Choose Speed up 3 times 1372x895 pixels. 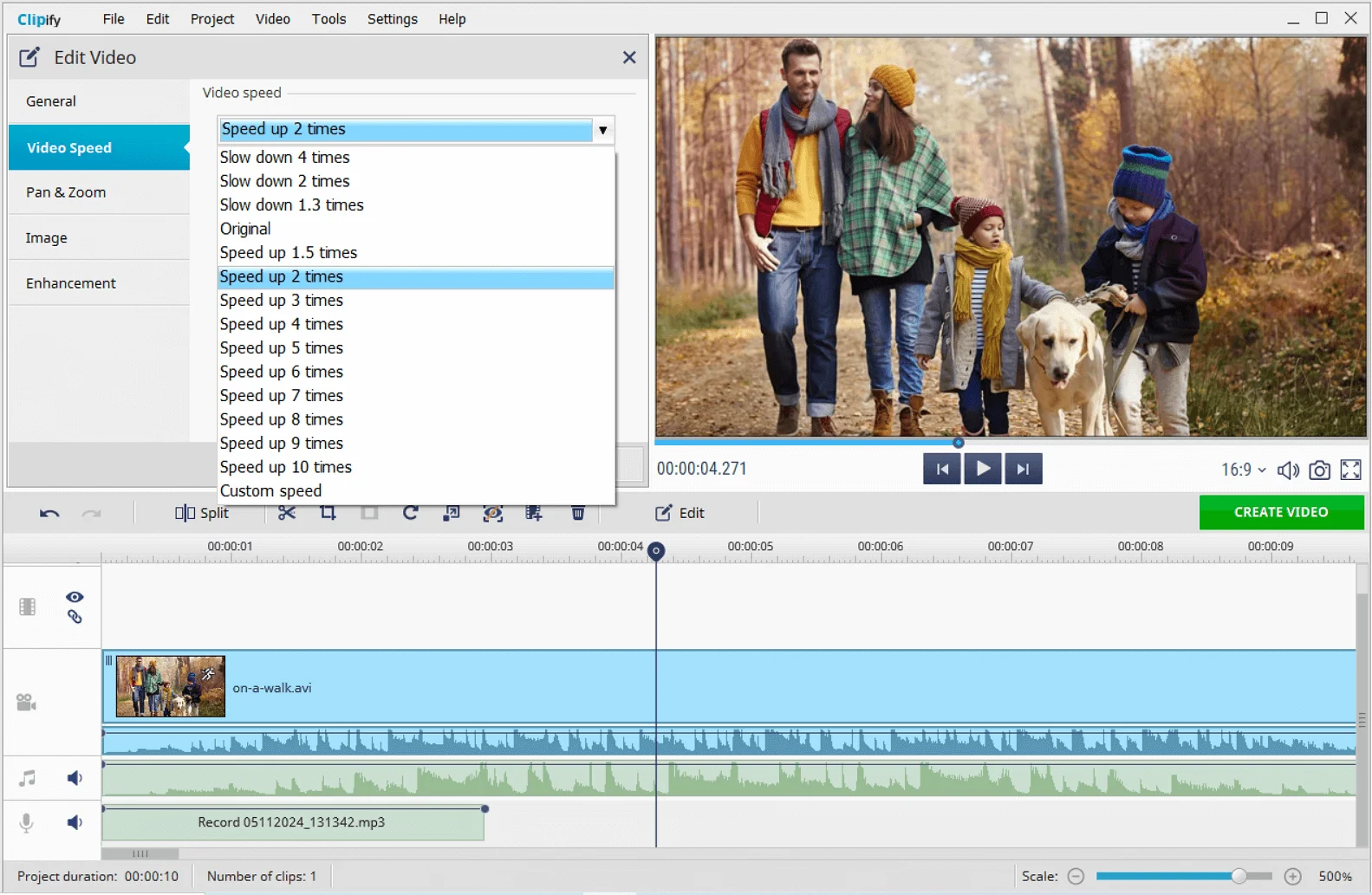pos(416,301)
